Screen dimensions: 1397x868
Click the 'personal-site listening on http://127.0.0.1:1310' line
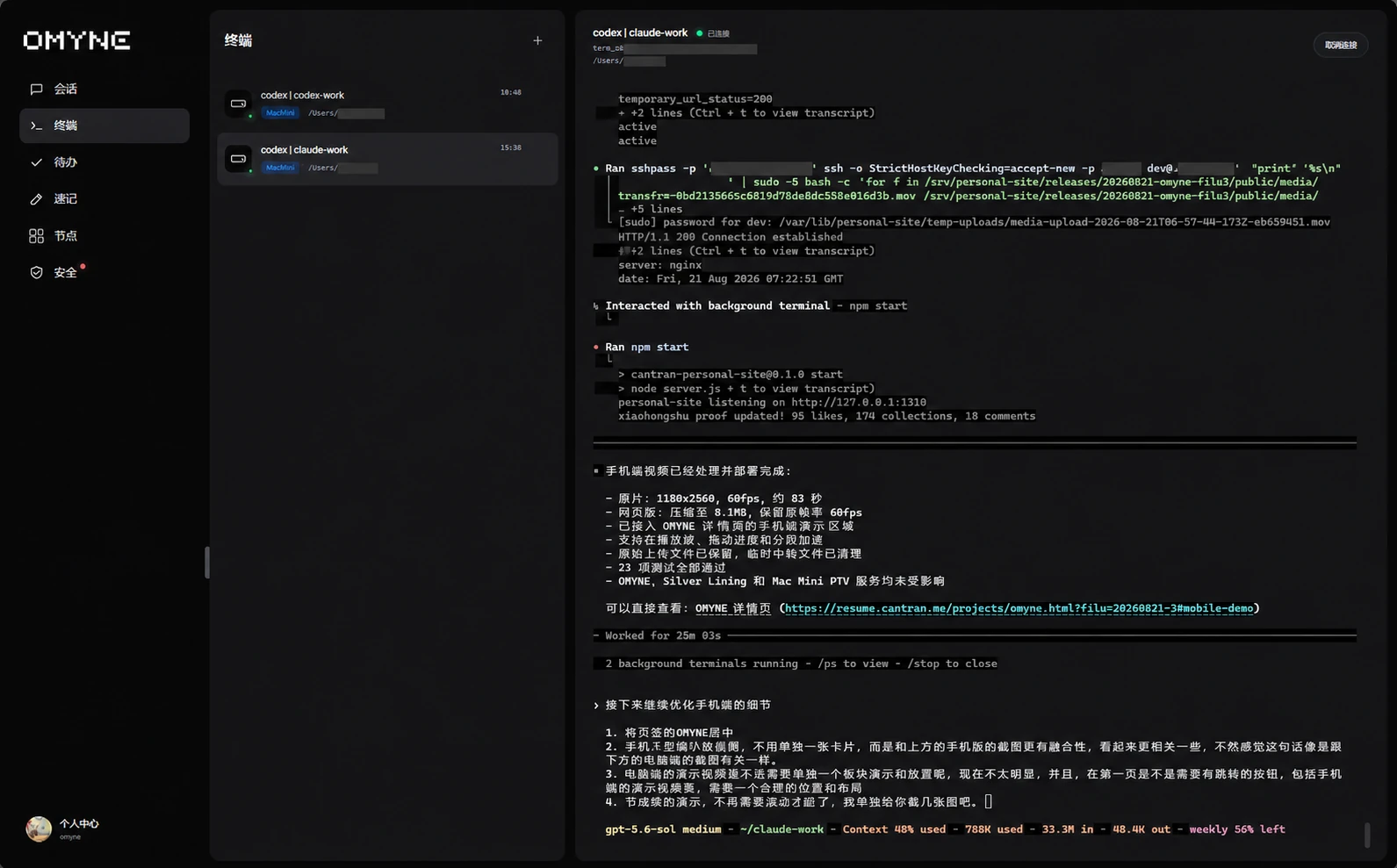click(x=772, y=402)
